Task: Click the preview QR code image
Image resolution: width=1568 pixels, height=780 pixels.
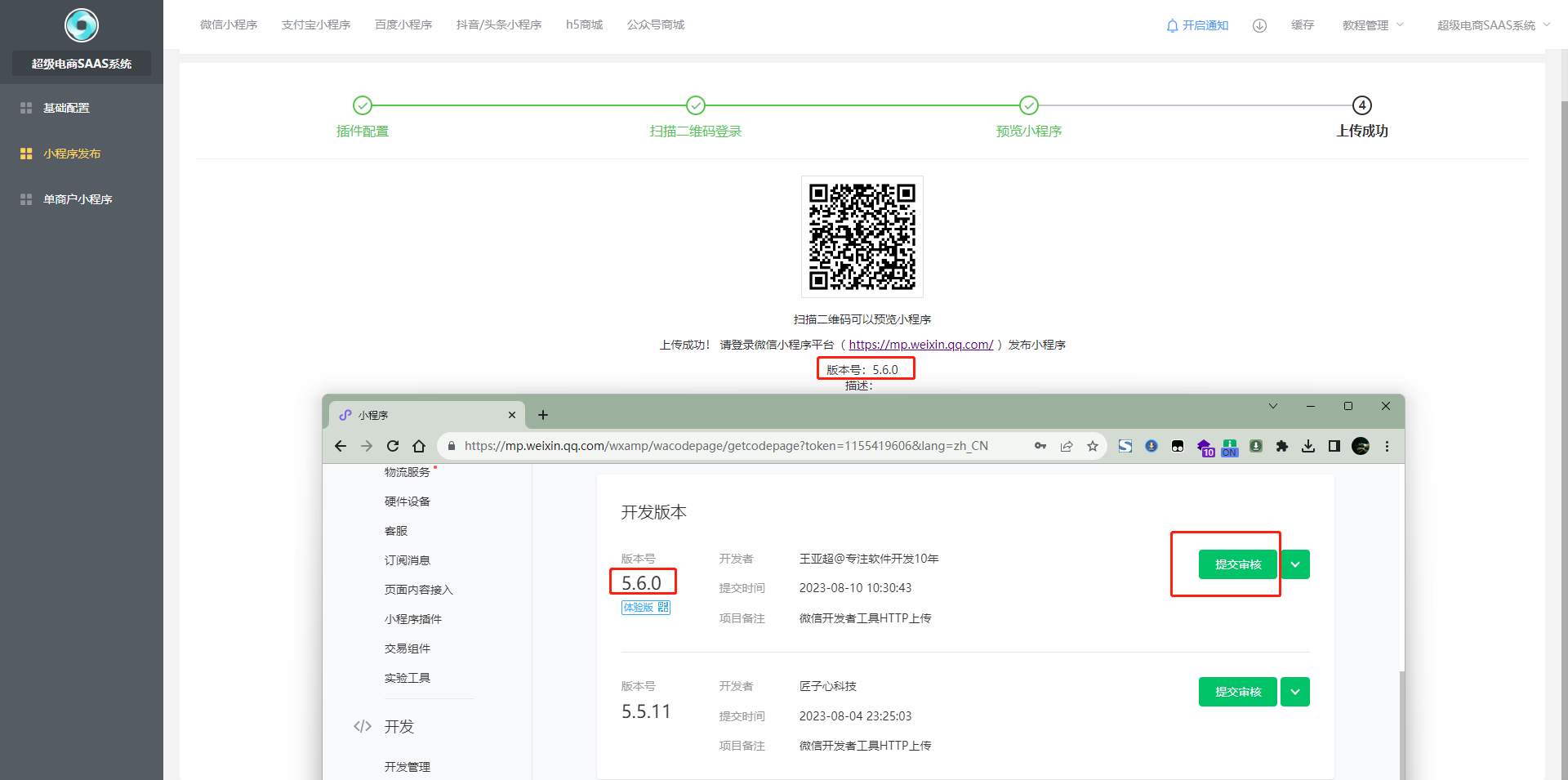Action: [x=862, y=237]
